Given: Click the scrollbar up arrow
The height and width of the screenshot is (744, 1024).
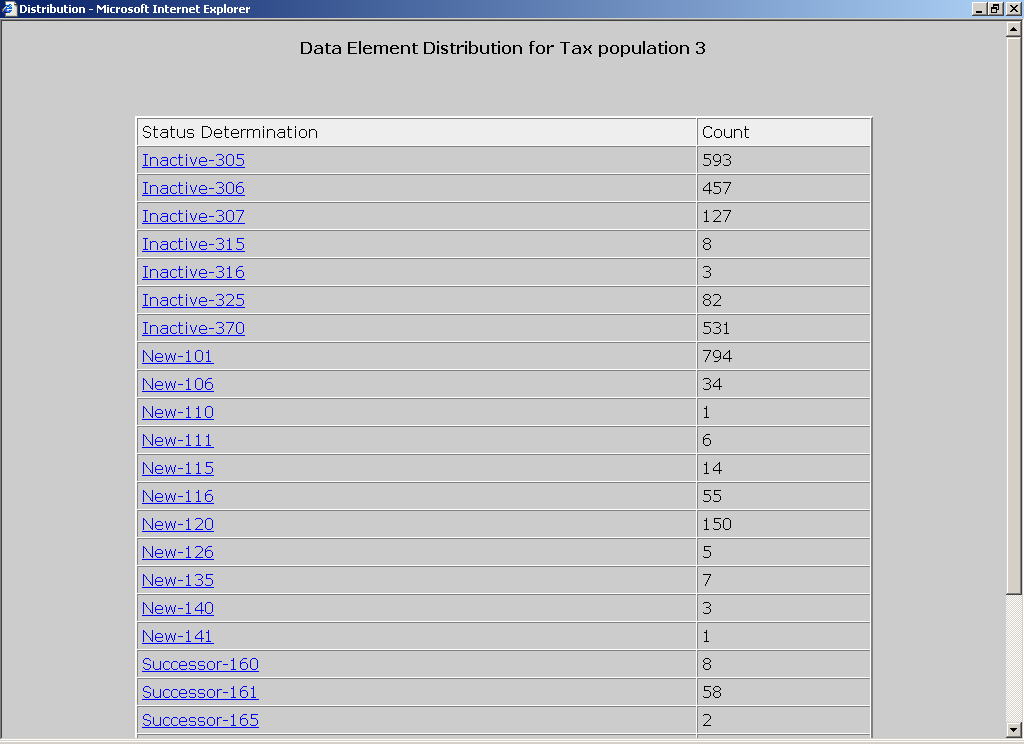Looking at the screenshot, I should tap(1013, 29).
